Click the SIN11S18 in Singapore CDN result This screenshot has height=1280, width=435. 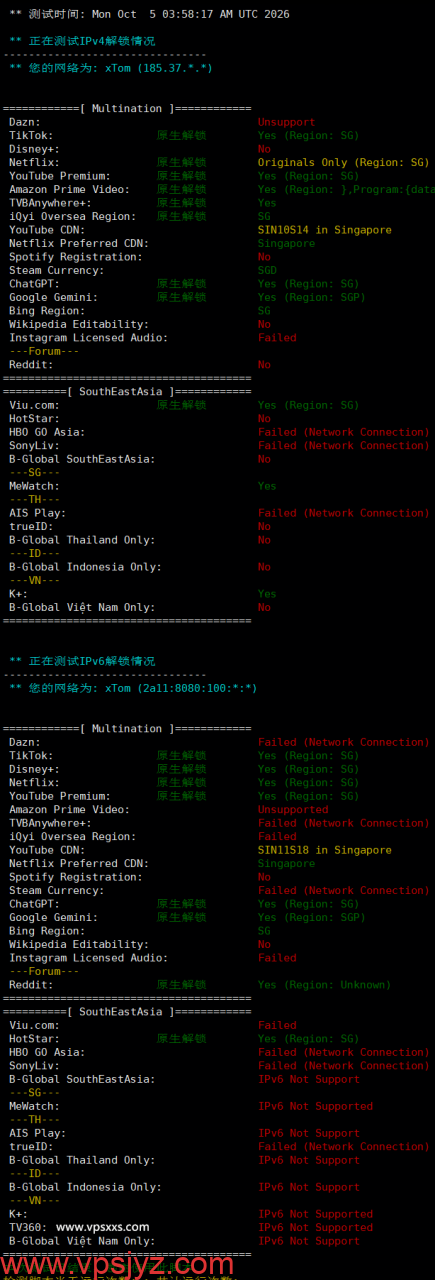(x=325, y=850)
